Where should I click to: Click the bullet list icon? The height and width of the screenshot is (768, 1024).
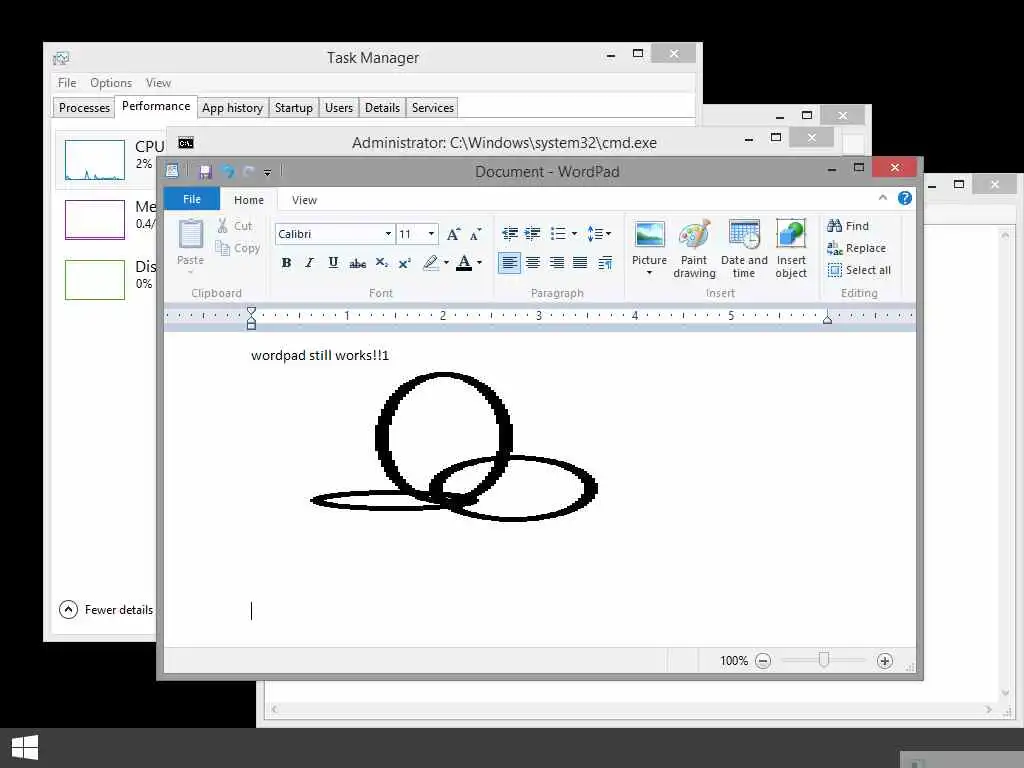click(558, 234)
